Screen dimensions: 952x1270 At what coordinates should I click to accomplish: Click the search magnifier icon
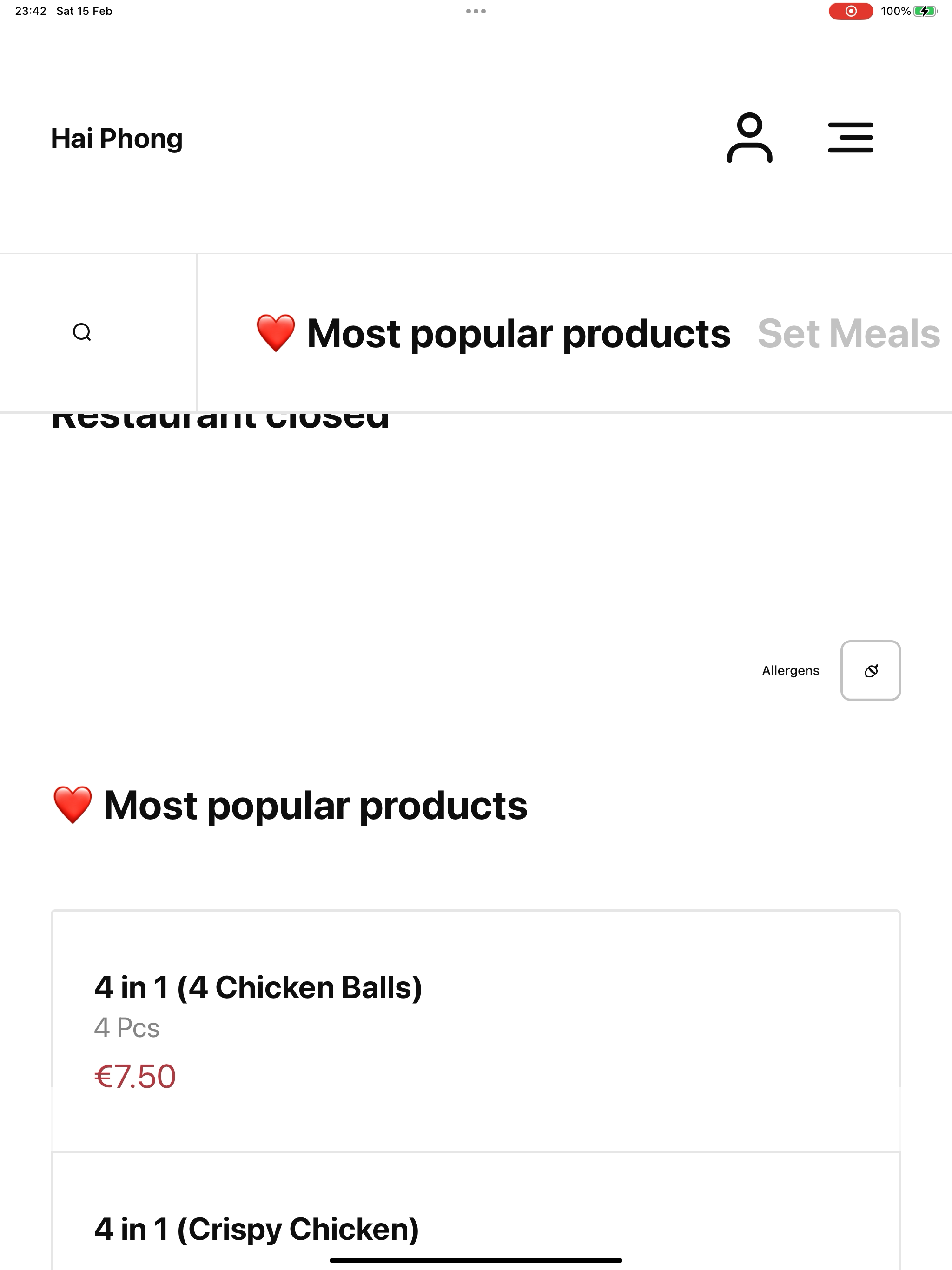tap(82, 332)
